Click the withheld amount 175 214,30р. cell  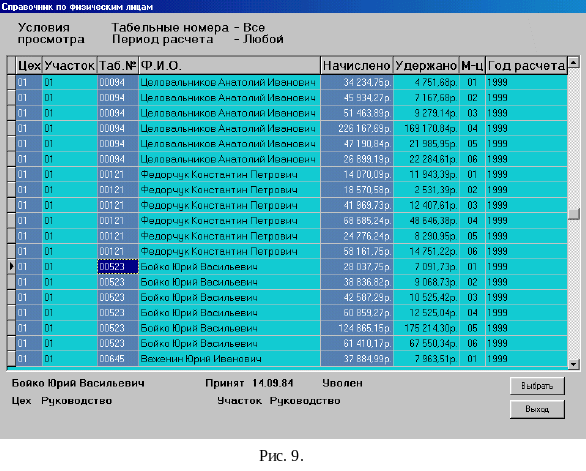click(x=426, y=328)
